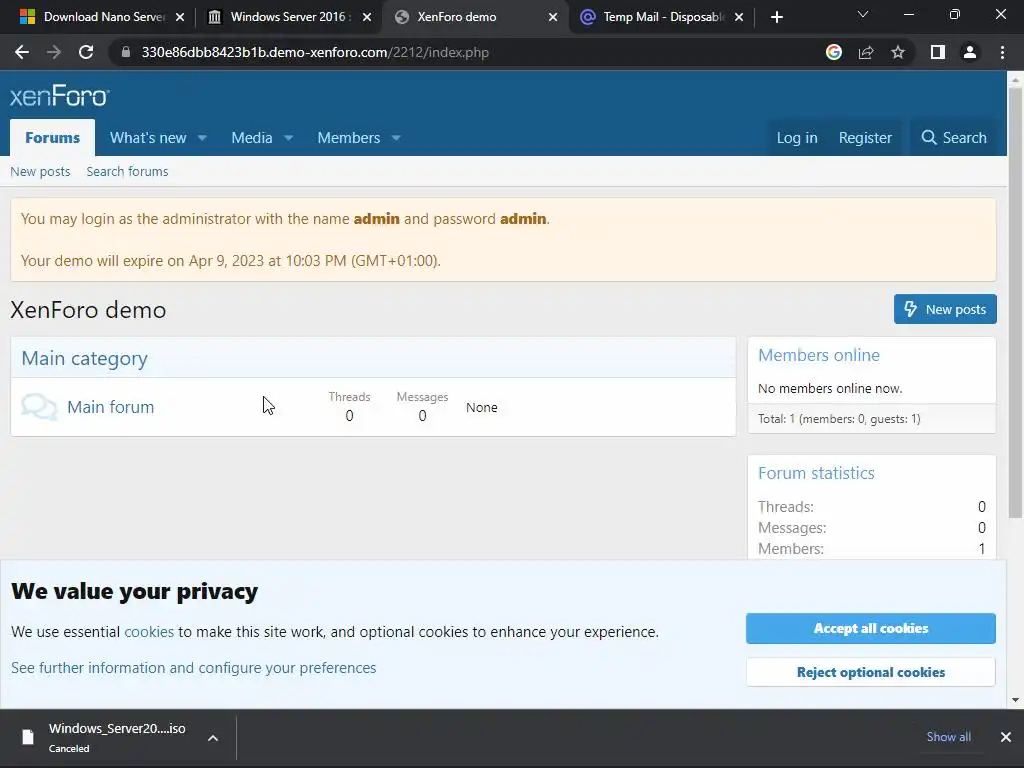Close the XenForo demo tab
The width and height of the screenshot is (1024, 768).
553,17
